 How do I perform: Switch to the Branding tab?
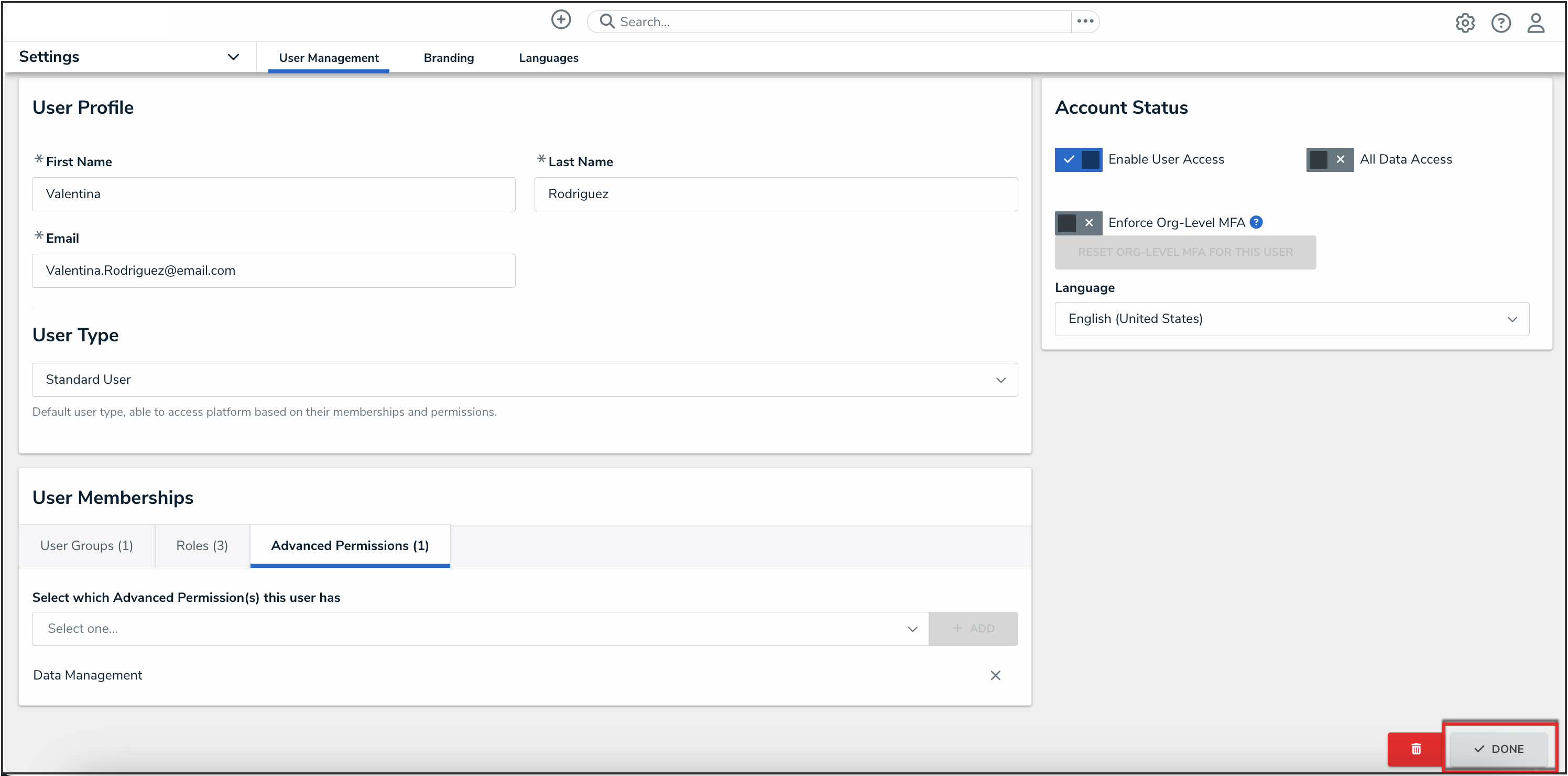[449, 58]
